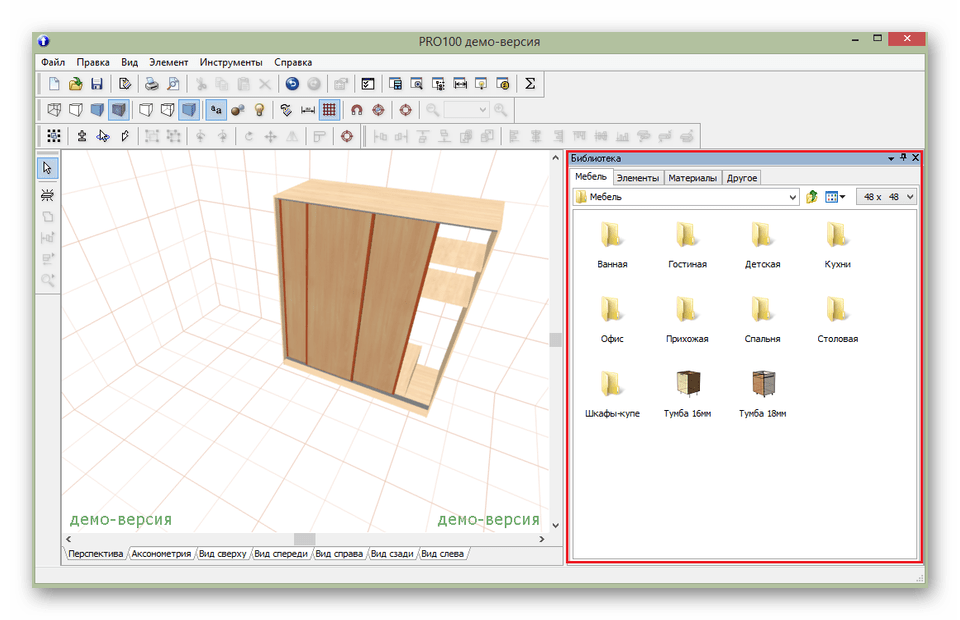The height and width of the screenshot is (620, 960).
Task: Switch to sketch display mode cube icon
Action: pyautogui.click(x=75, y=110)
